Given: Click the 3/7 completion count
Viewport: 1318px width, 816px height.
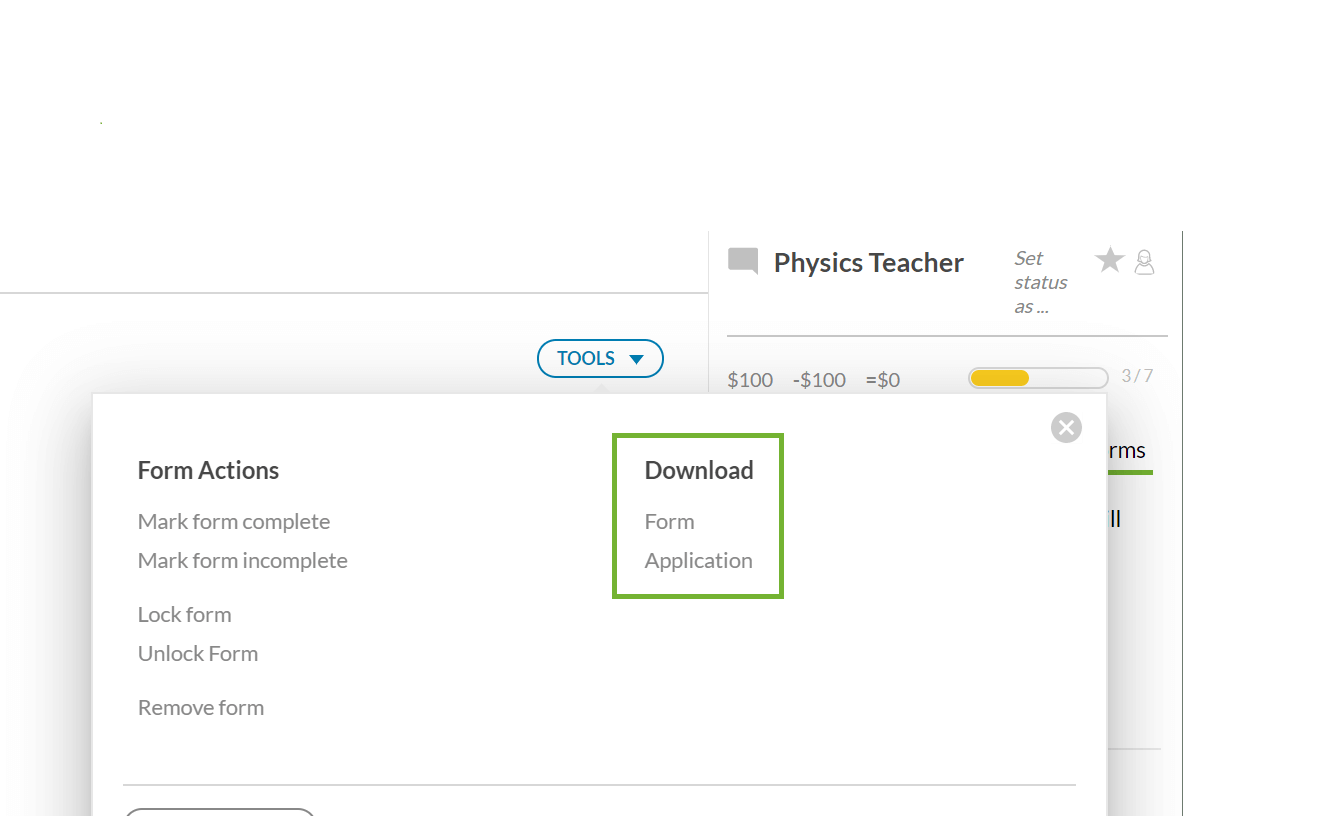Looking at the screenshot, I should coord(1137,376).
